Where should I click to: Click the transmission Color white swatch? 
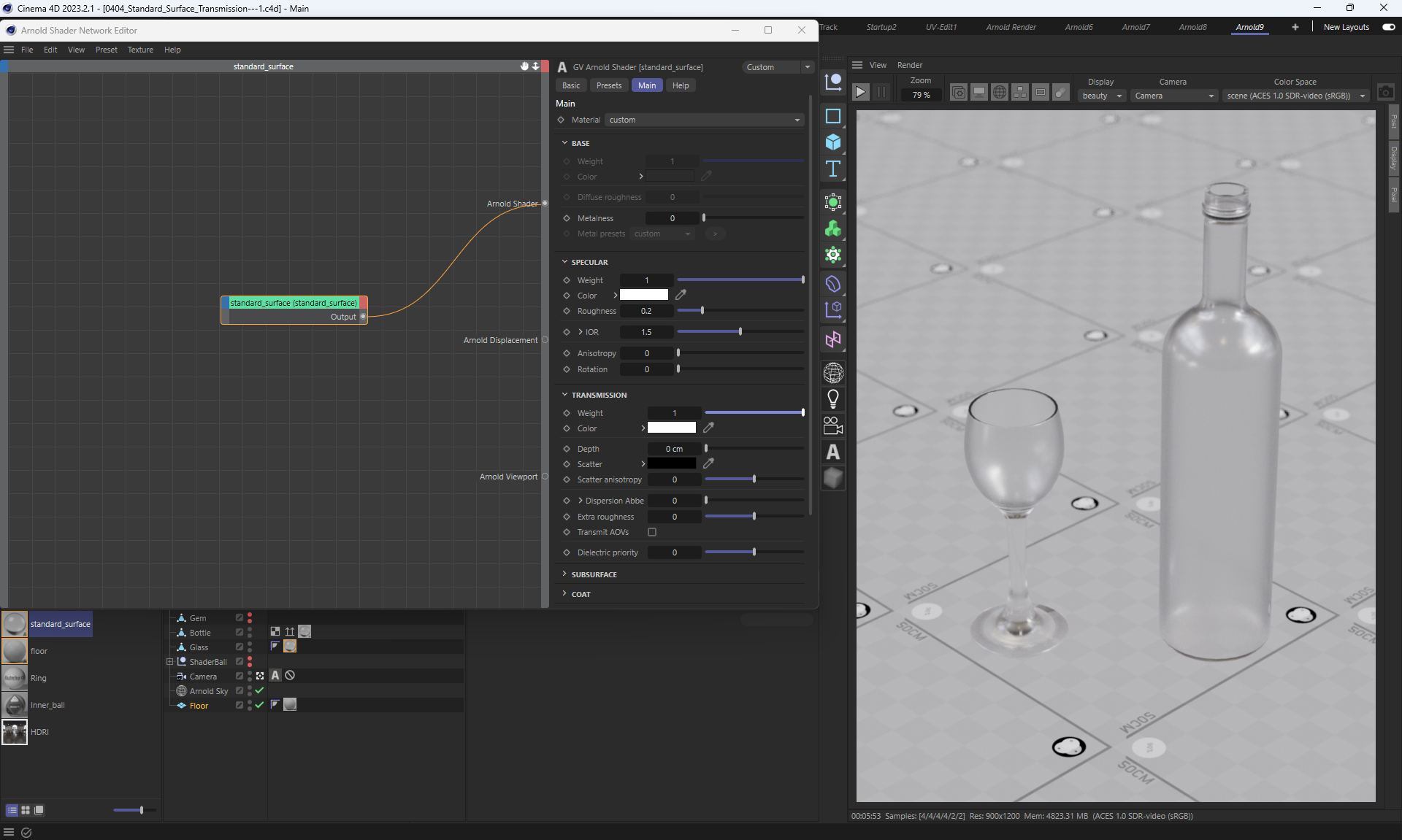click(671, 428)
